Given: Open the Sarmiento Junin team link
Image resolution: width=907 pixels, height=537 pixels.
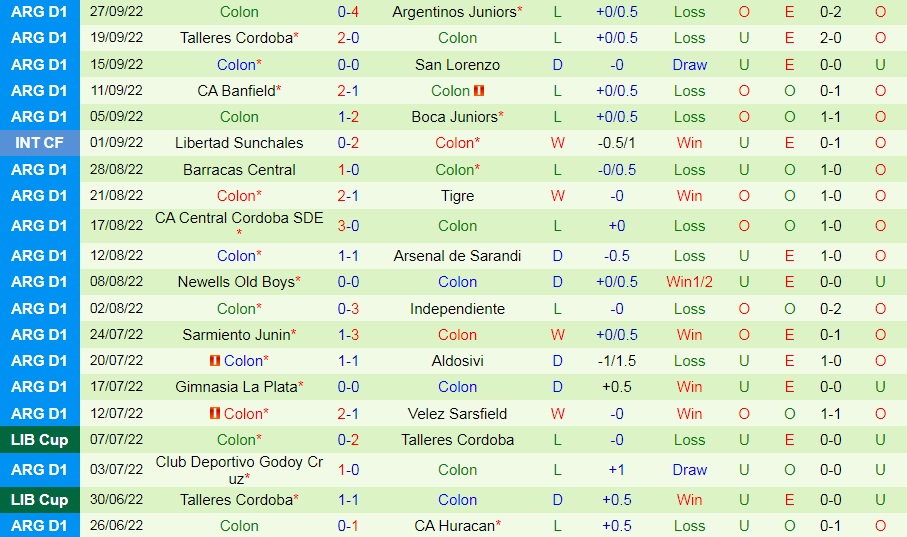Looking at the screenshot, I should [x=236, y=335].
